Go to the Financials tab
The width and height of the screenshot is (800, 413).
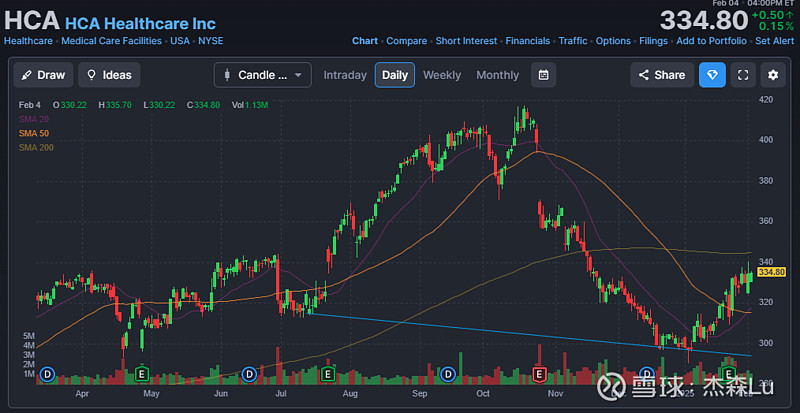527,41
